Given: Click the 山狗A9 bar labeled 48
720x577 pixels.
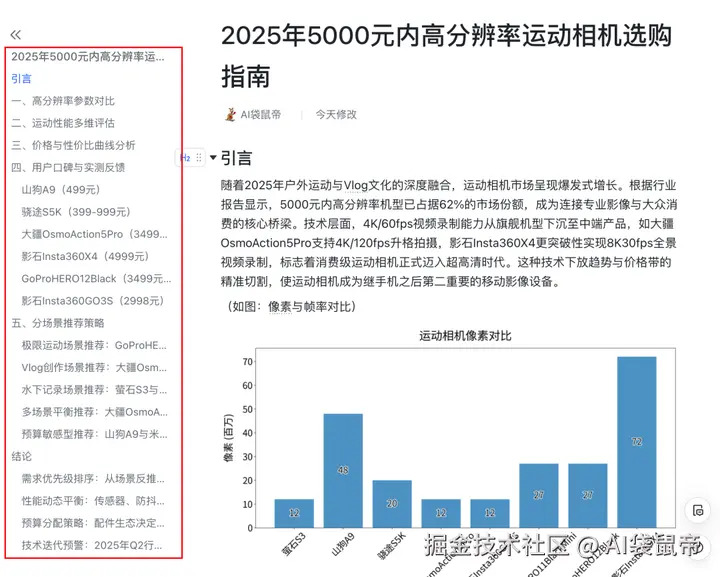Looking at the screenshot, I should tap(343, 471).
